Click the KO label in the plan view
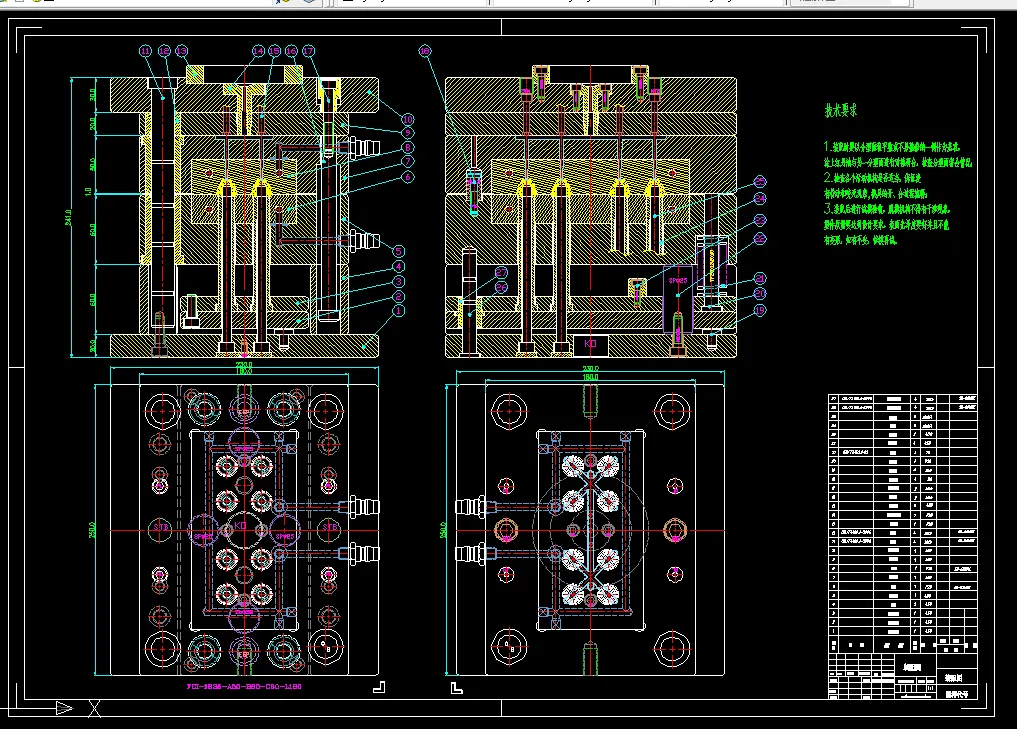 pos(240,525)
